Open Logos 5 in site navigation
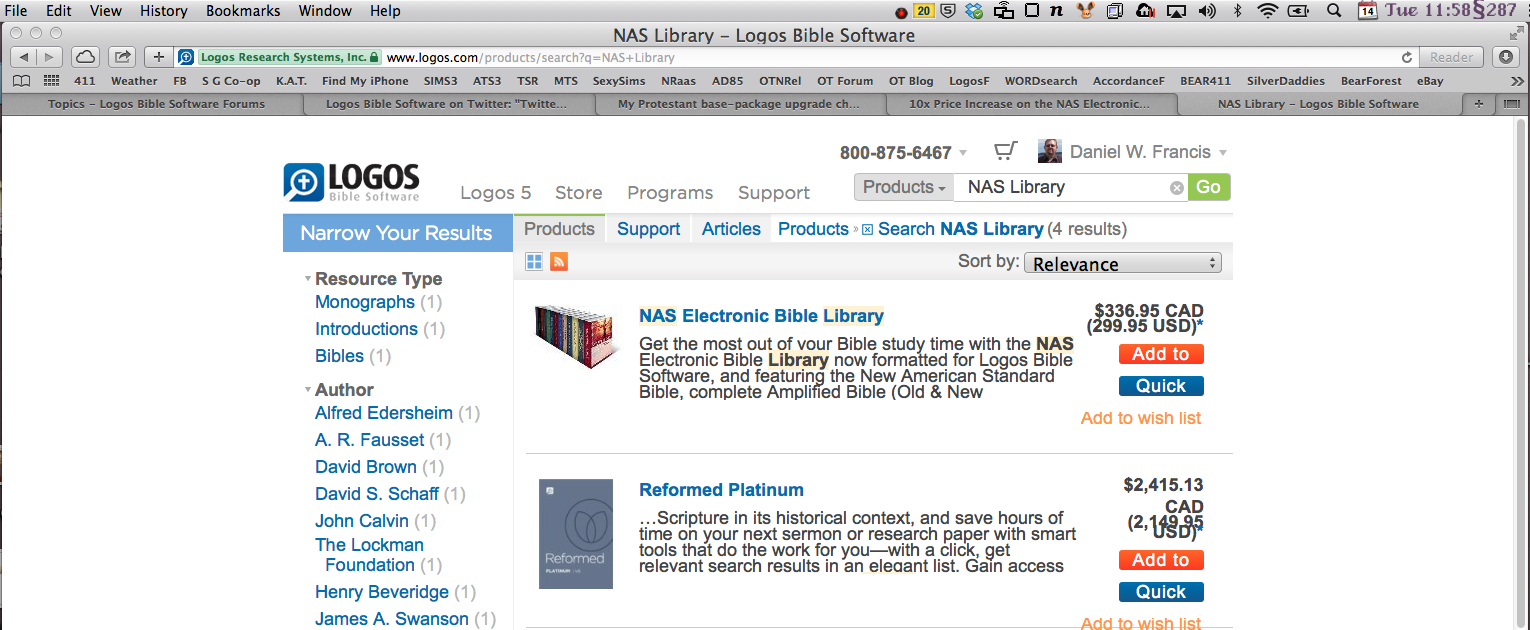Image resolution: width=1530 pixels, height=630 pixels. pyautogui.click(x=495, y=193)
